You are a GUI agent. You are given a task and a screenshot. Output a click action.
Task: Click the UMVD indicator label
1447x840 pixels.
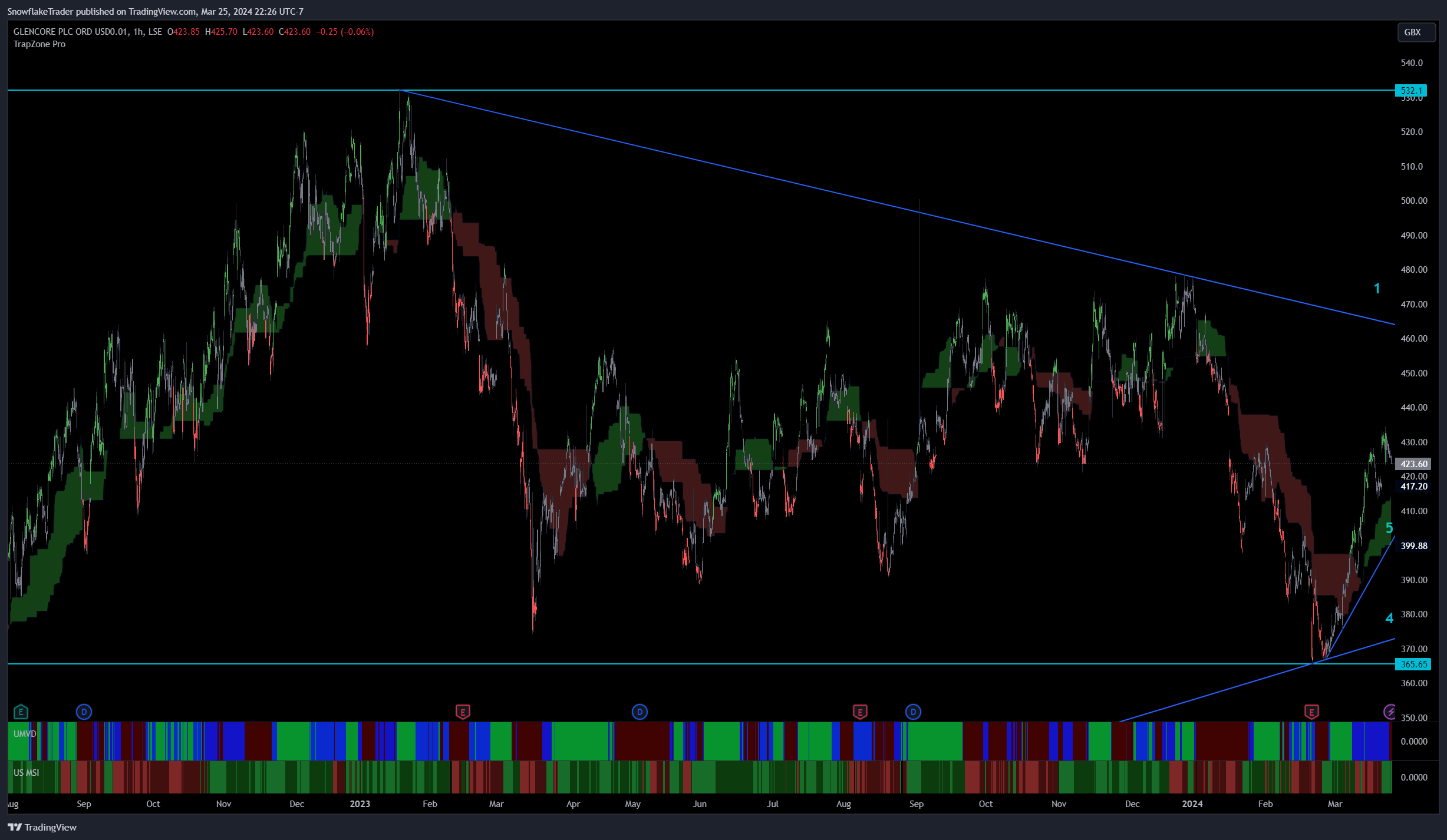pyautogui.click(x=25, y=734)
